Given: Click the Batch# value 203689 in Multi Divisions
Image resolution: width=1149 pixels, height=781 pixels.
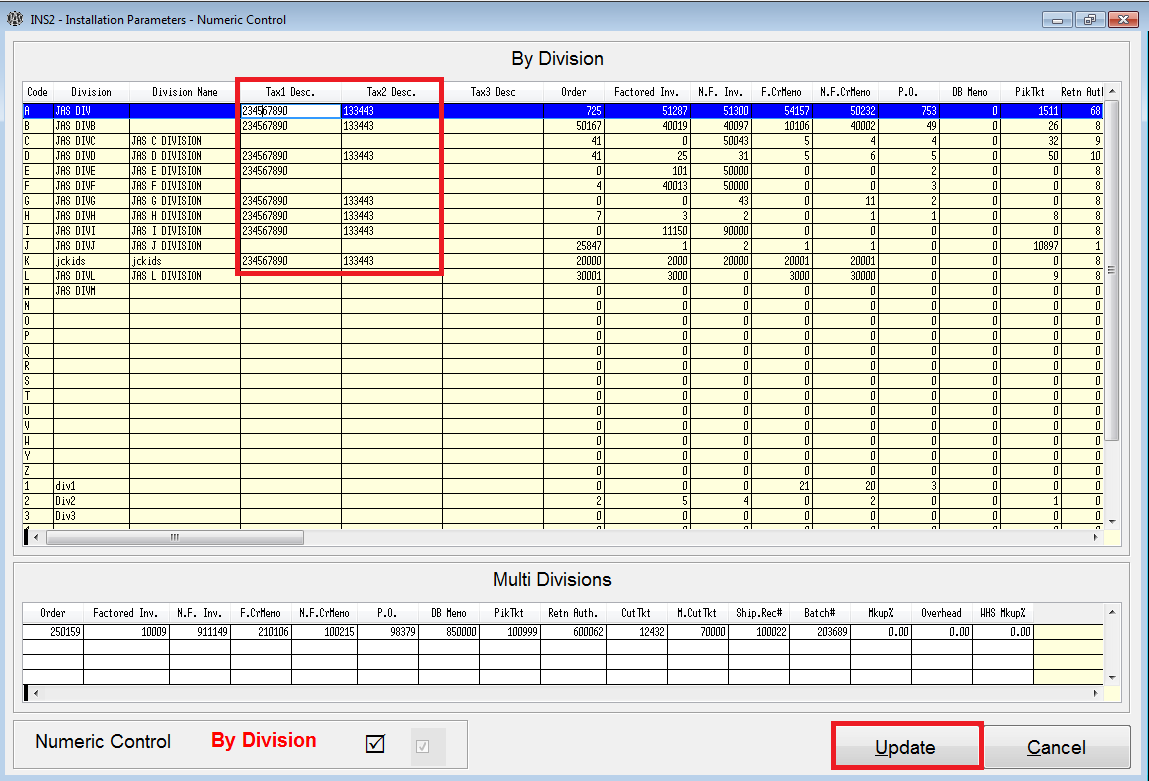Looking at the screenshot, I should [831, 631].
